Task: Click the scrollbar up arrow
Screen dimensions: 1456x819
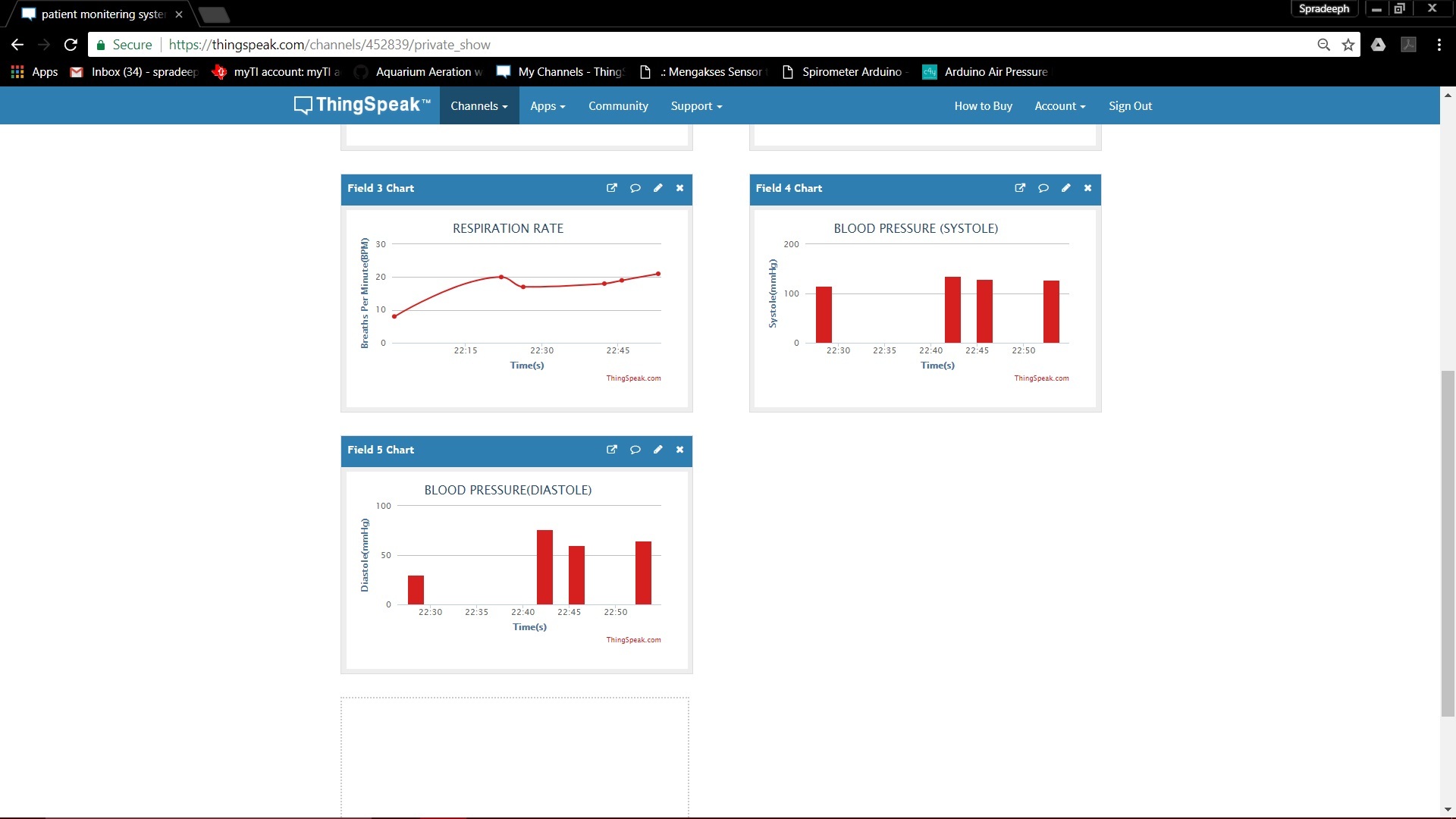Action: (x=1448, y=95)
